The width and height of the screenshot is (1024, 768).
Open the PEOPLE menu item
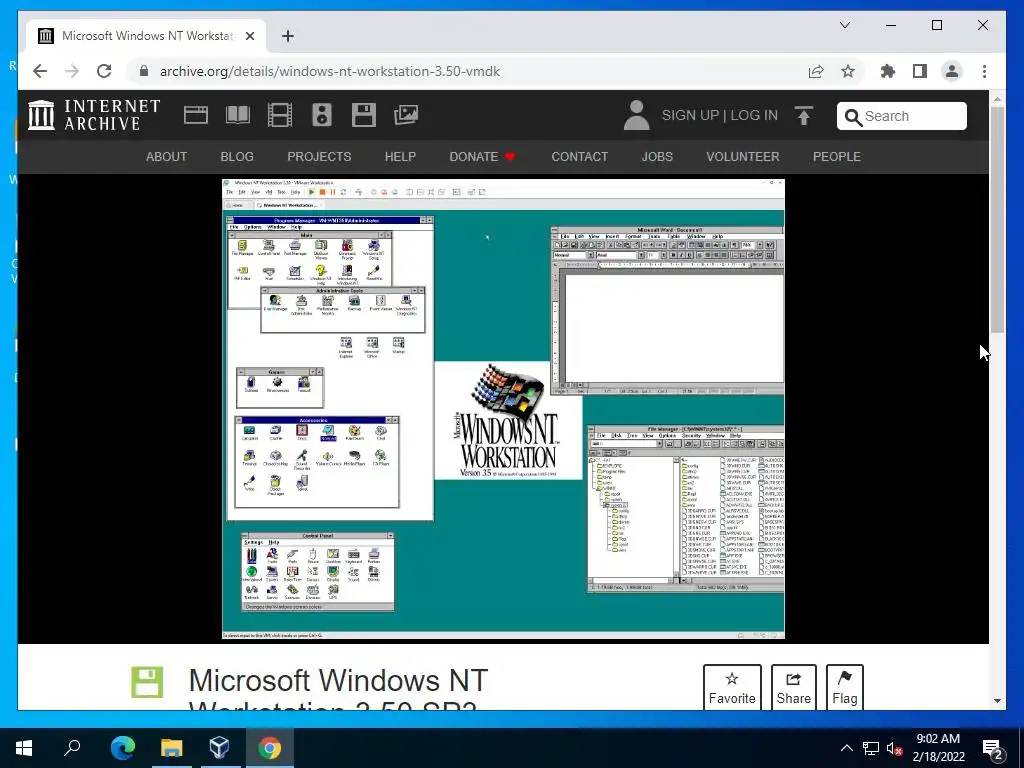837,157
